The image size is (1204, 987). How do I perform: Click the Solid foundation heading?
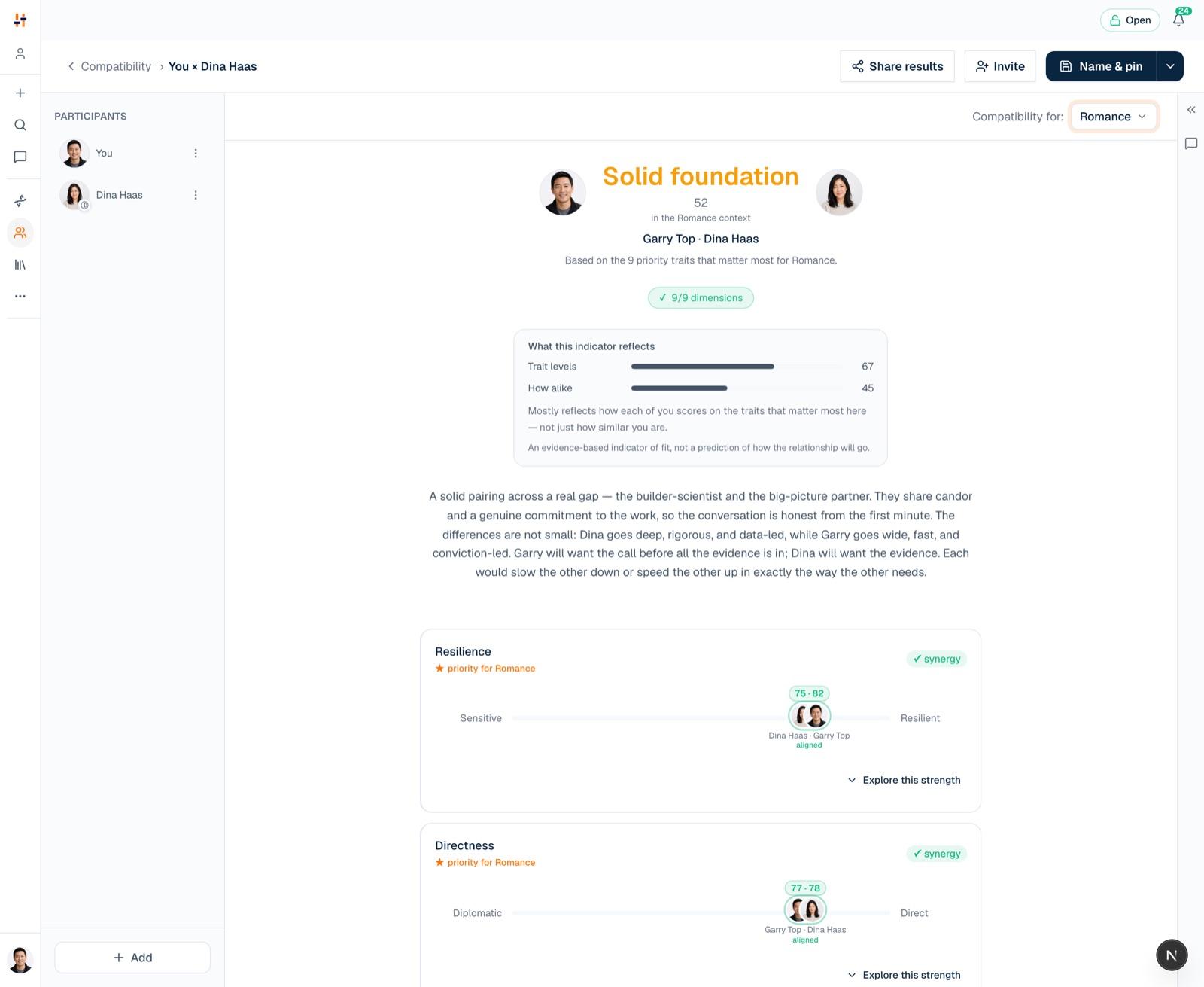pos(701,176)
